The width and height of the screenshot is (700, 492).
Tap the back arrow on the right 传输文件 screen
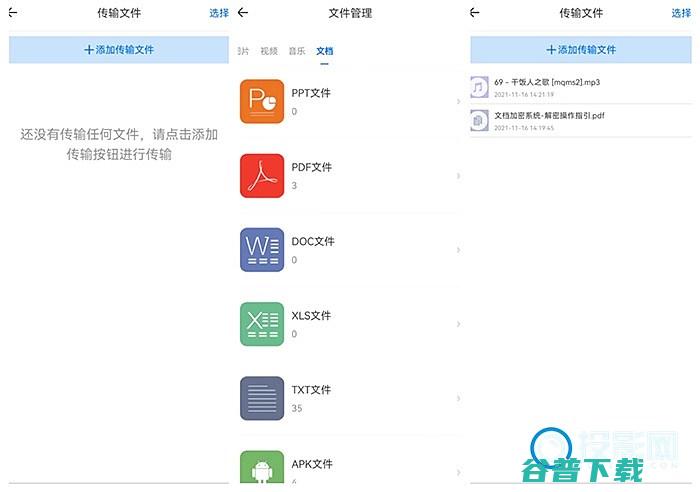475,13
